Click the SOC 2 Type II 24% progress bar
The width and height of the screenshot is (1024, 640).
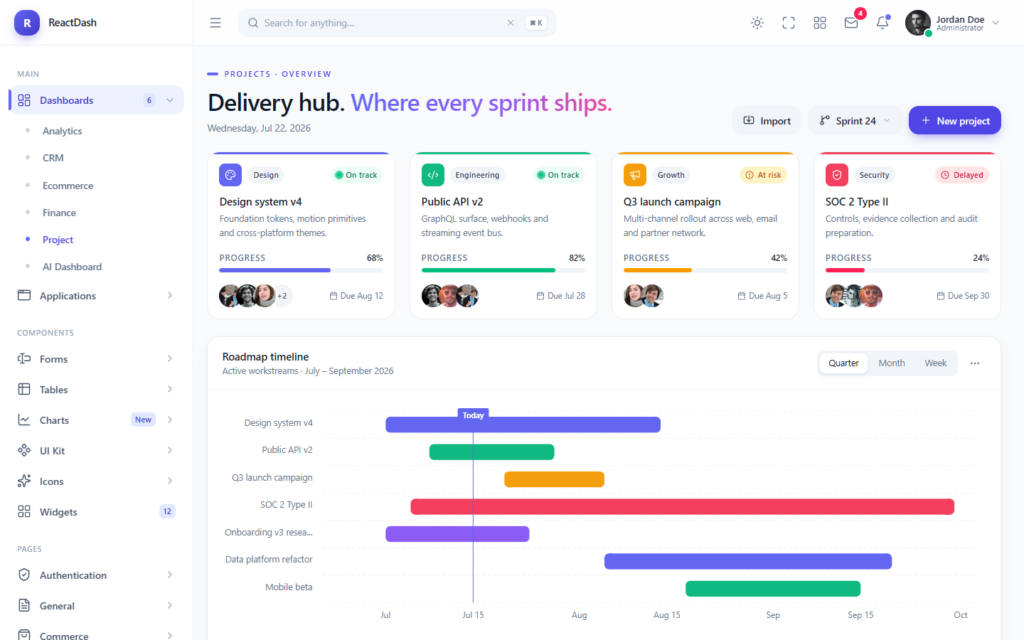point(907,270)
